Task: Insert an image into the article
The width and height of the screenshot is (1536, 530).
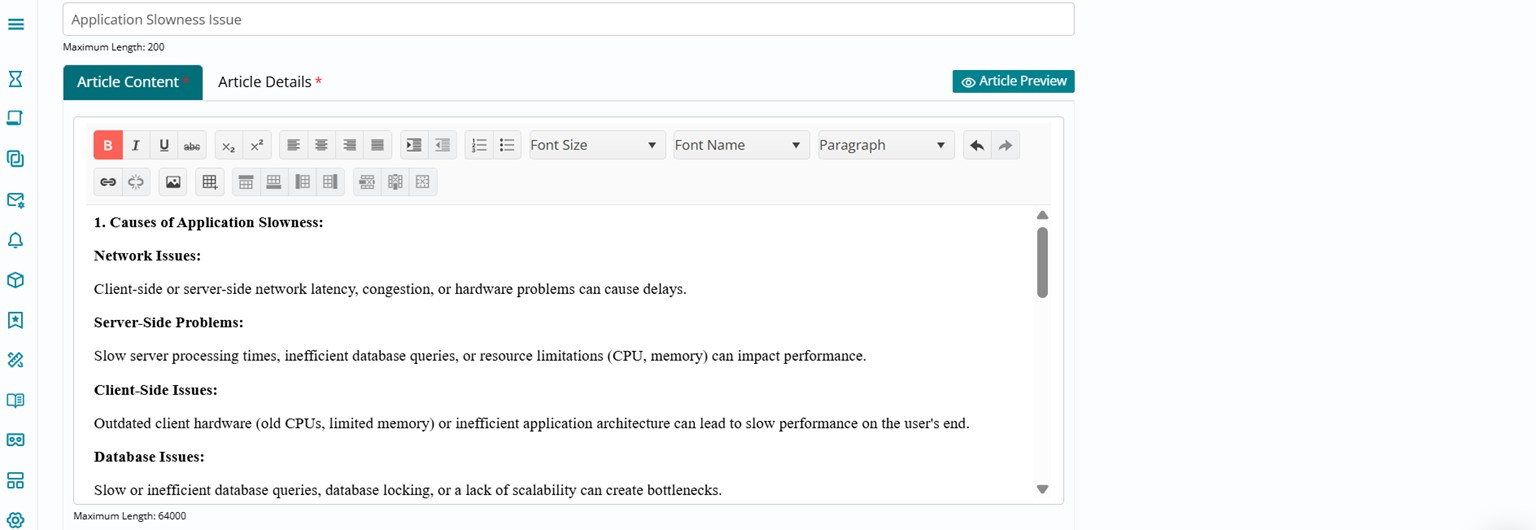Action: 173,182
